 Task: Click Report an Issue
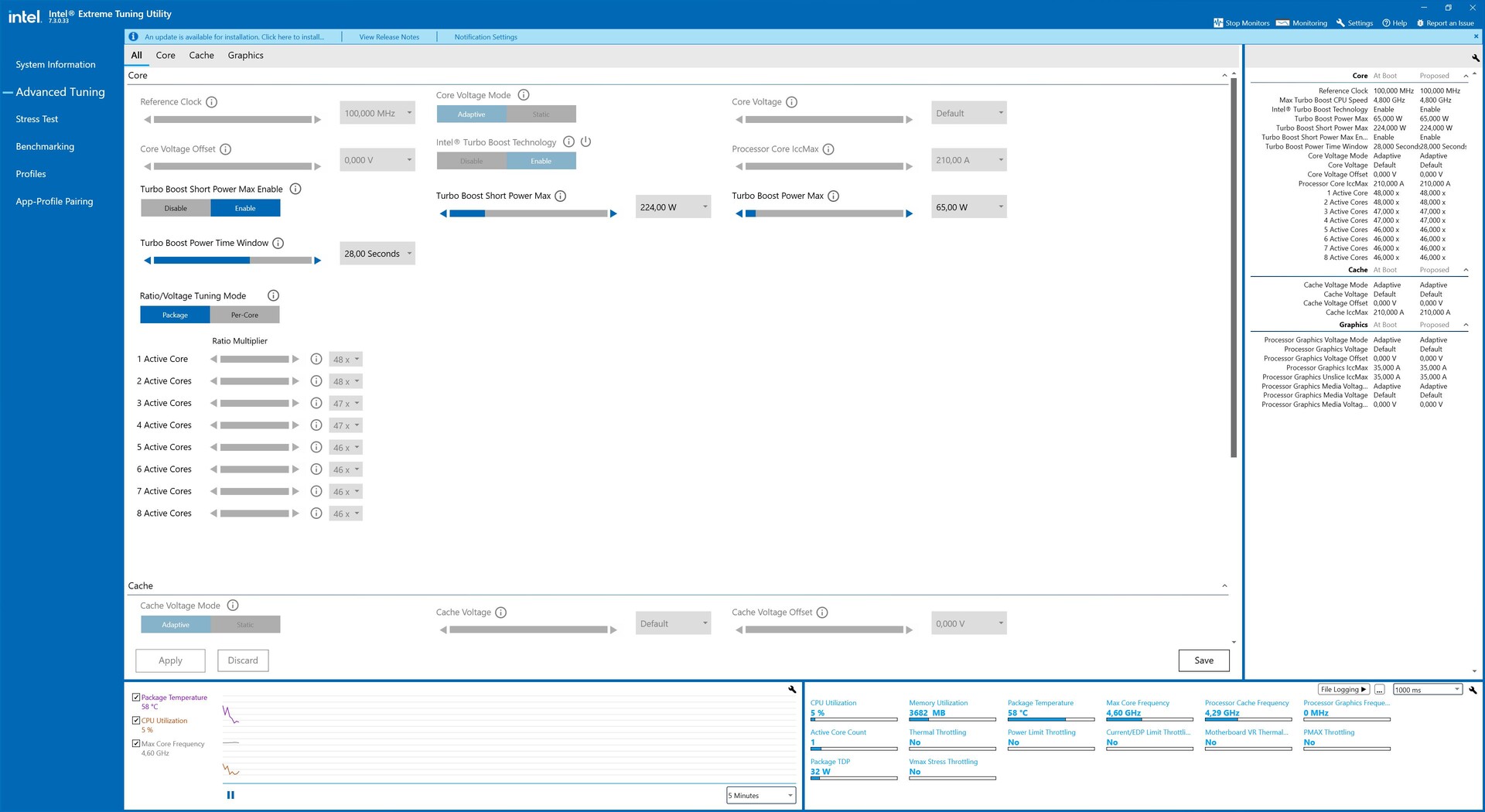click(x=1446, y=23)
